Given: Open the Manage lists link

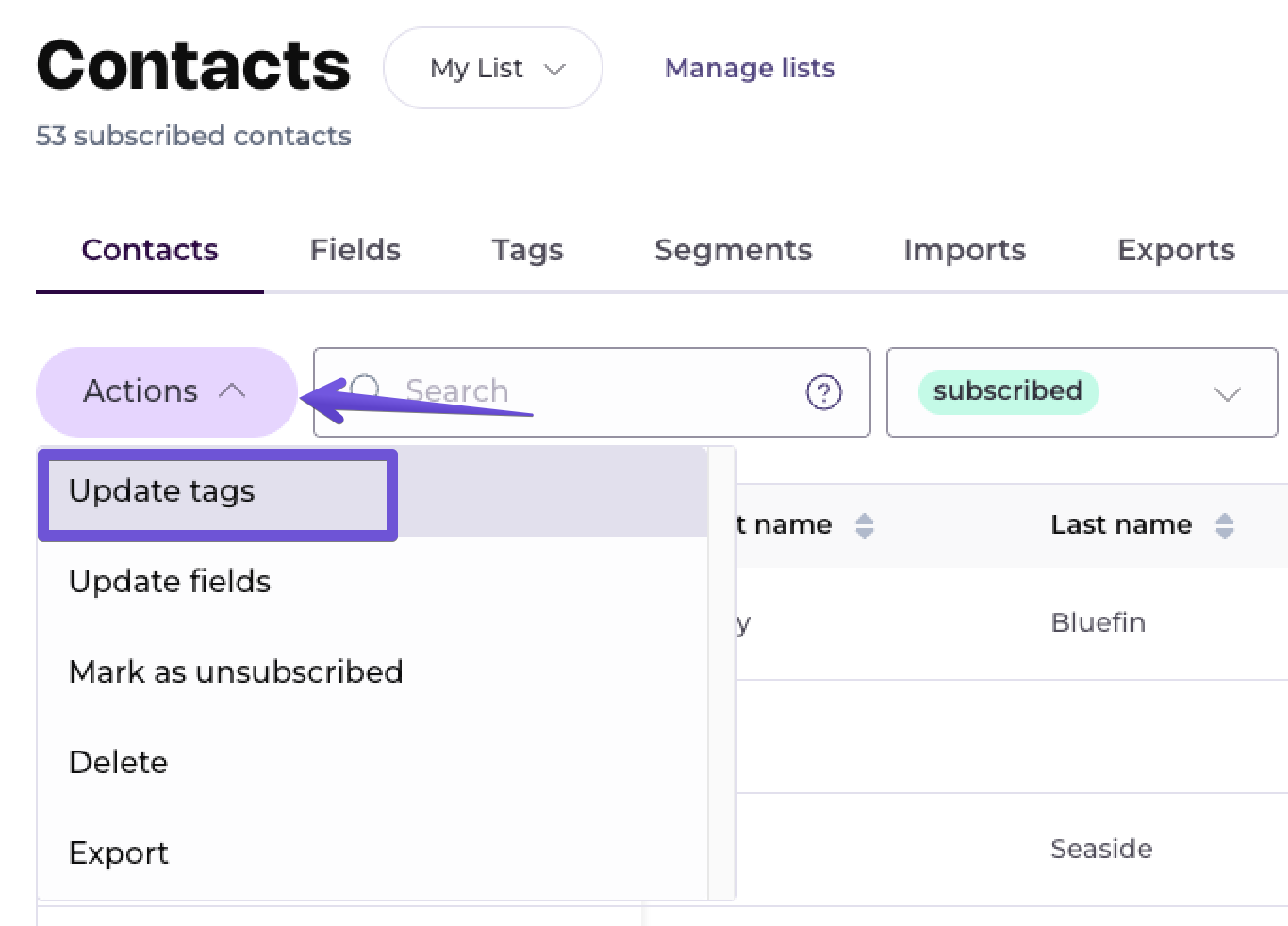Looking at the screenshot, I should (x=750, y=68).
